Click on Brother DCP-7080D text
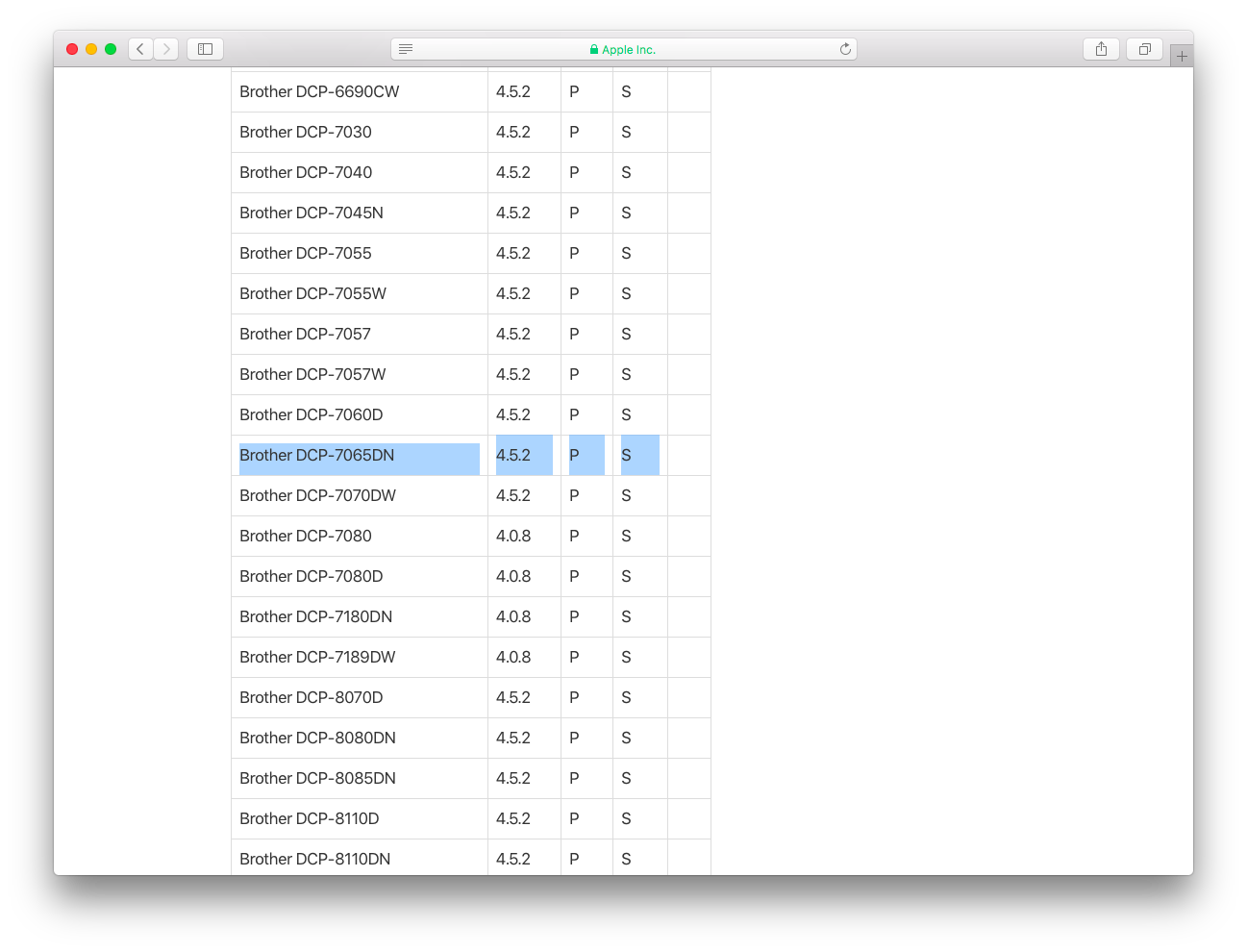 tap(312, 577)
